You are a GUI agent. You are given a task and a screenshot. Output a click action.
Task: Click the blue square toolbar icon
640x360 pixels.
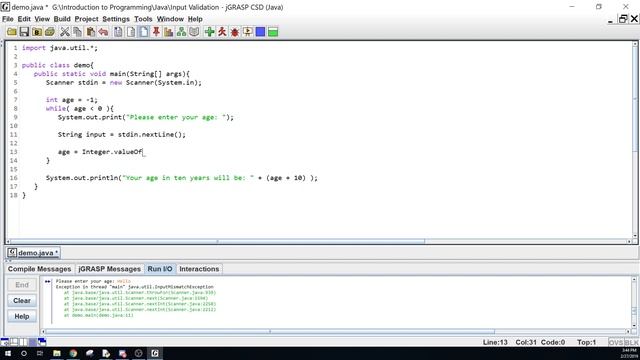(260, 32)
